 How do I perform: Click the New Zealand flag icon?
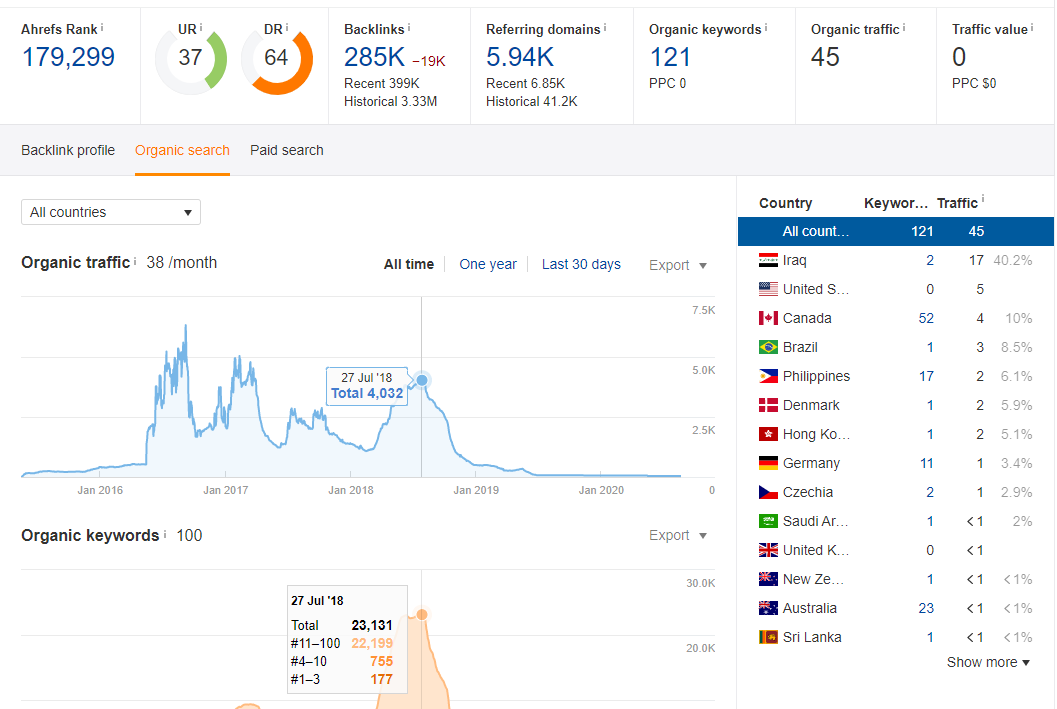click(x=768, y=579)
